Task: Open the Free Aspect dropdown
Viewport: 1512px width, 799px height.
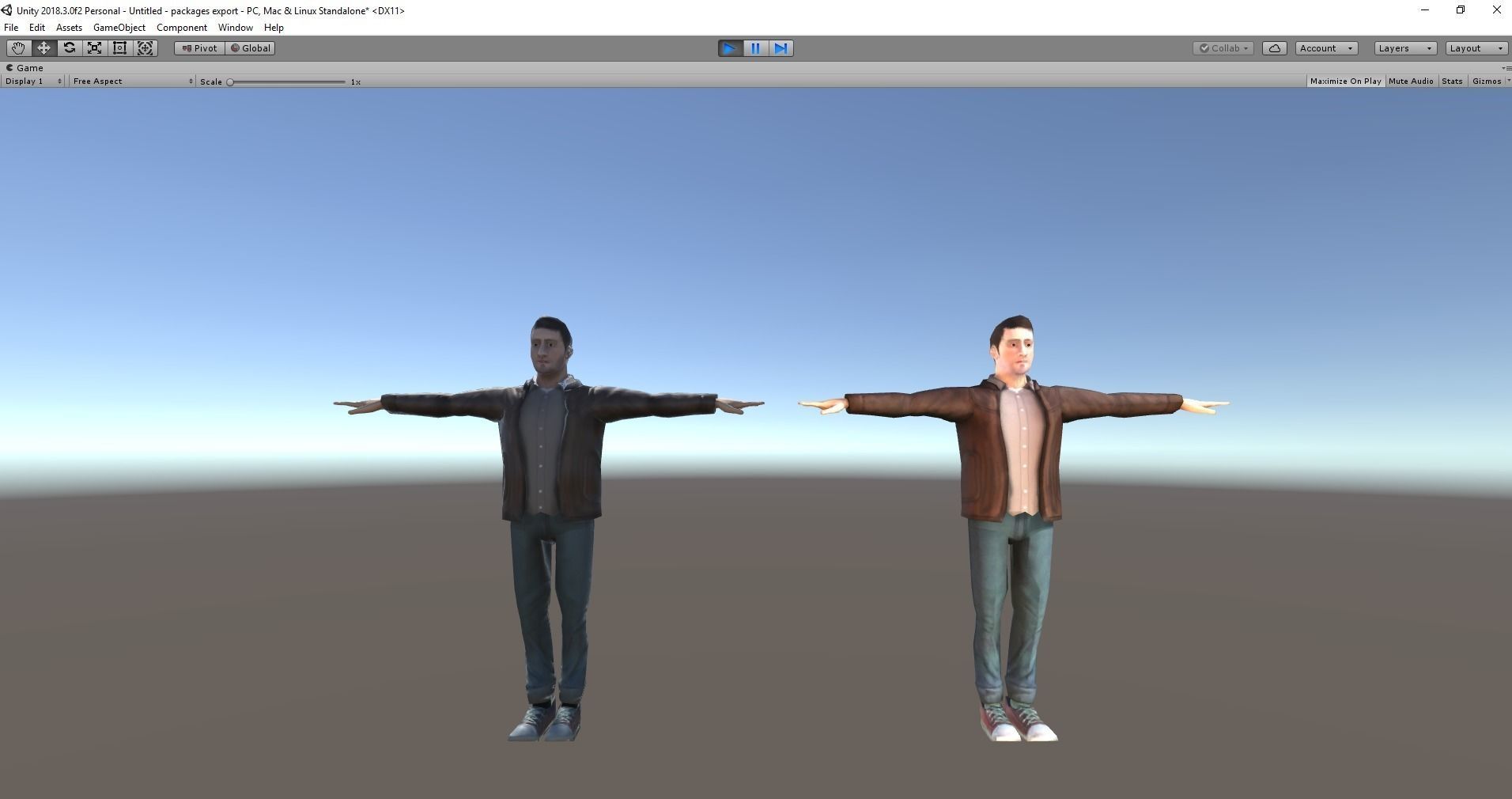Action: click(130, 81)
